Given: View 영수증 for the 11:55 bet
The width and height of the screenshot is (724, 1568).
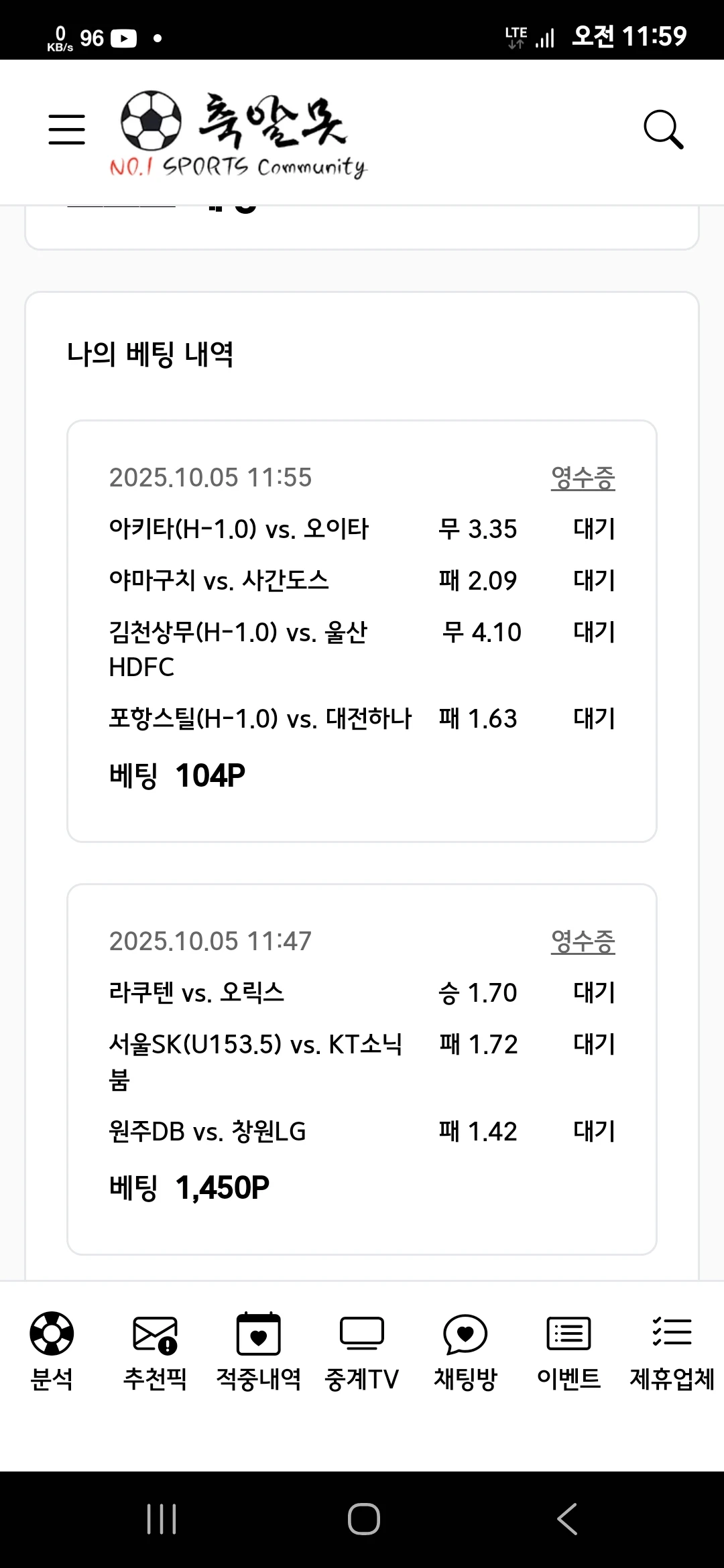Looking at the screenshot, I should (x=583, y=478).
